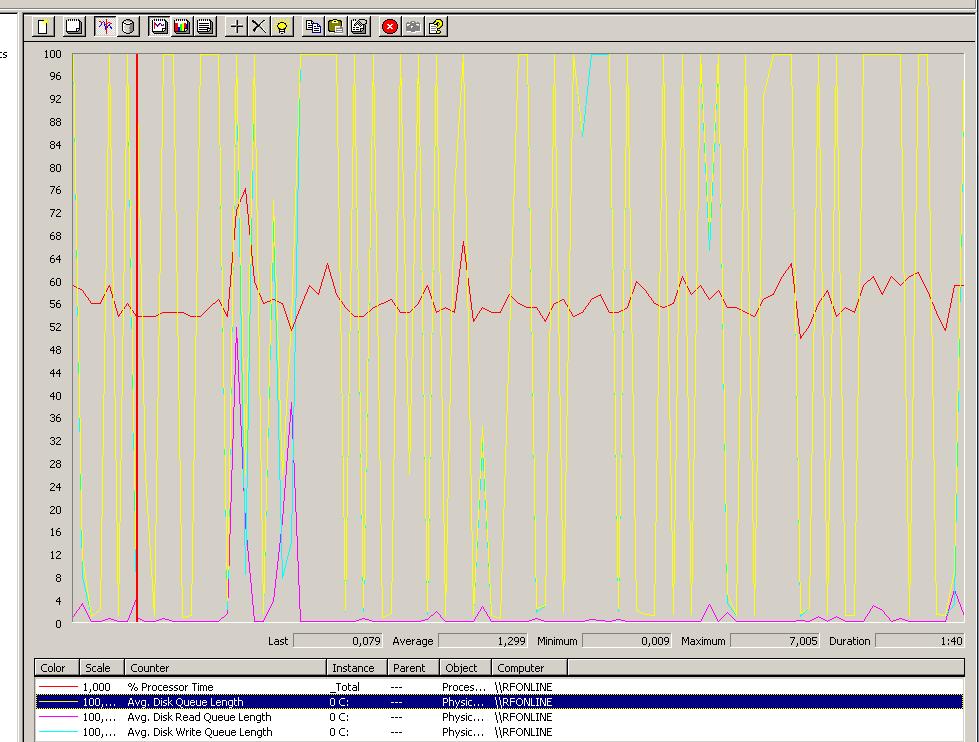Toggle the red Freeze Display button

coord(390,27)
